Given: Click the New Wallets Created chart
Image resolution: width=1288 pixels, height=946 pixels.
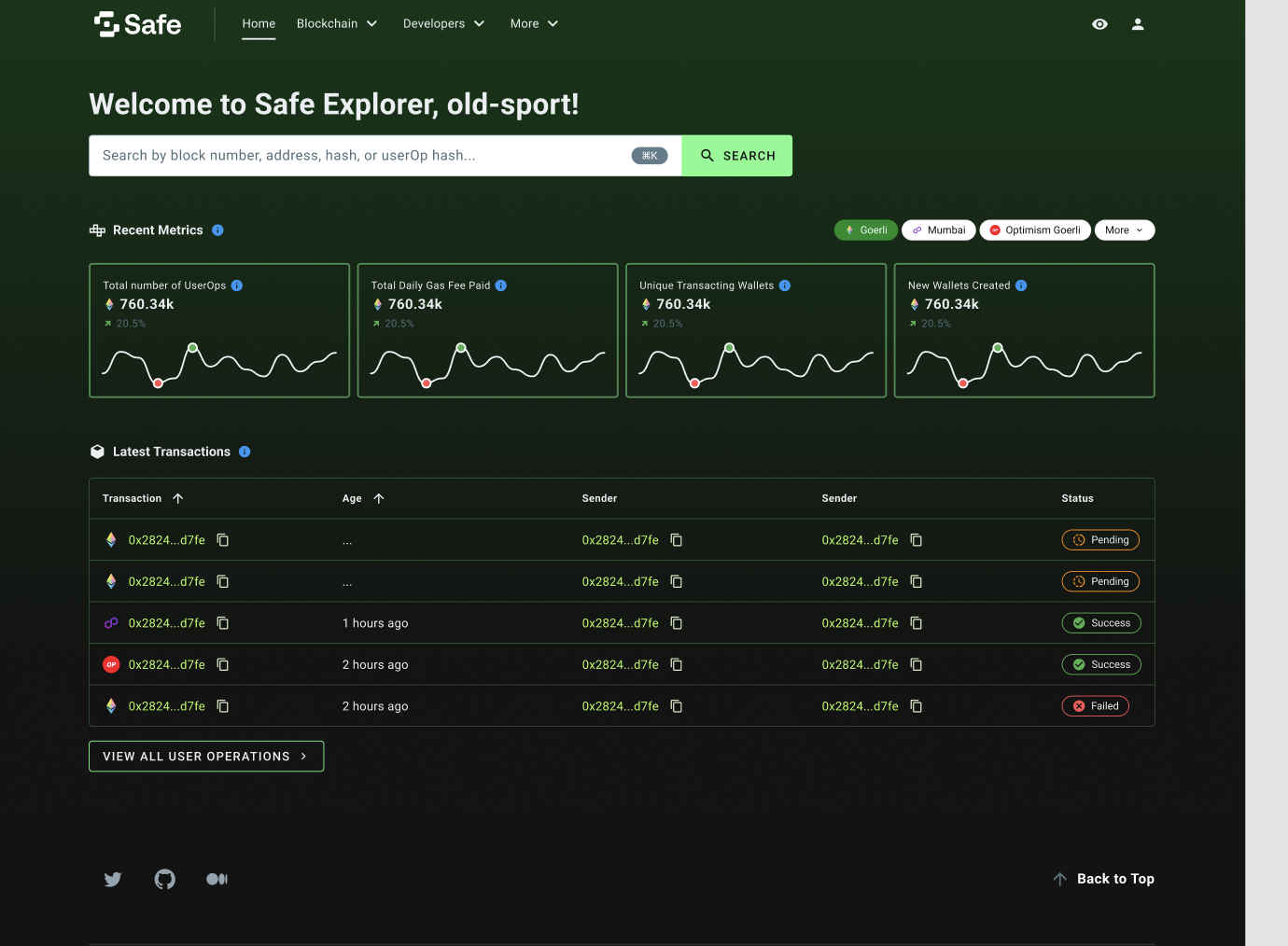Looking at the screenshot, I should [1025, 364].
